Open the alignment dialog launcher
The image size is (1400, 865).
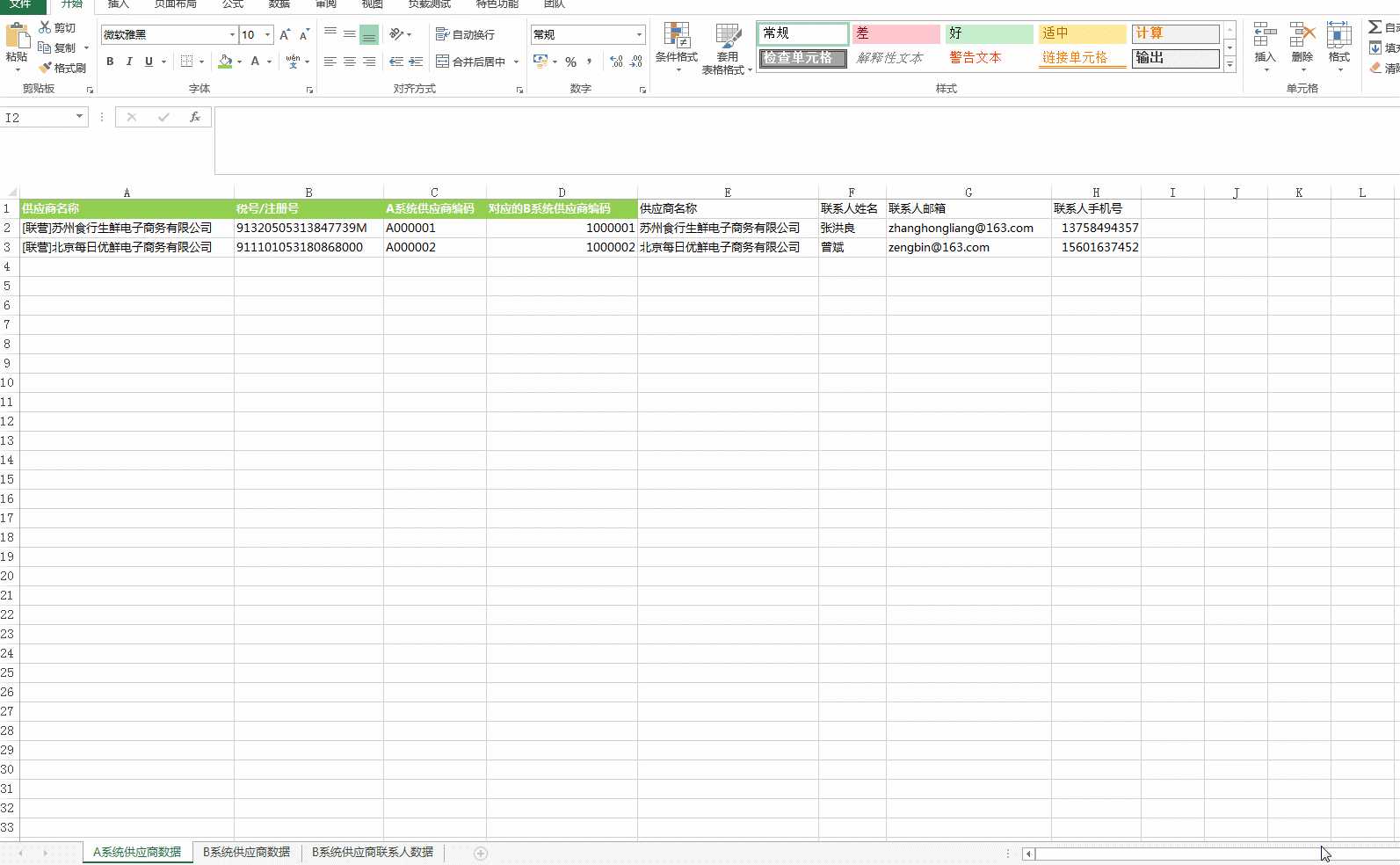[x=519, y=90]
